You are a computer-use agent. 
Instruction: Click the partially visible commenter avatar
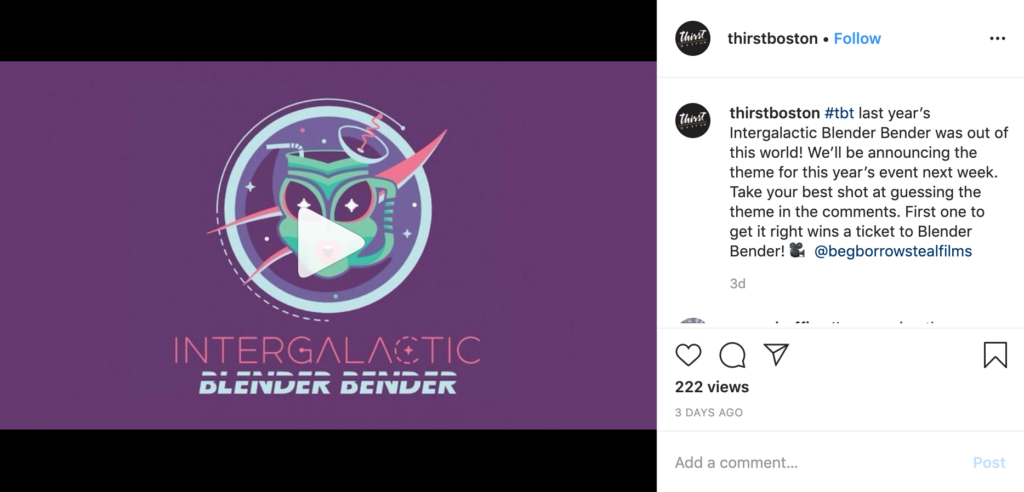coord(692,322)
